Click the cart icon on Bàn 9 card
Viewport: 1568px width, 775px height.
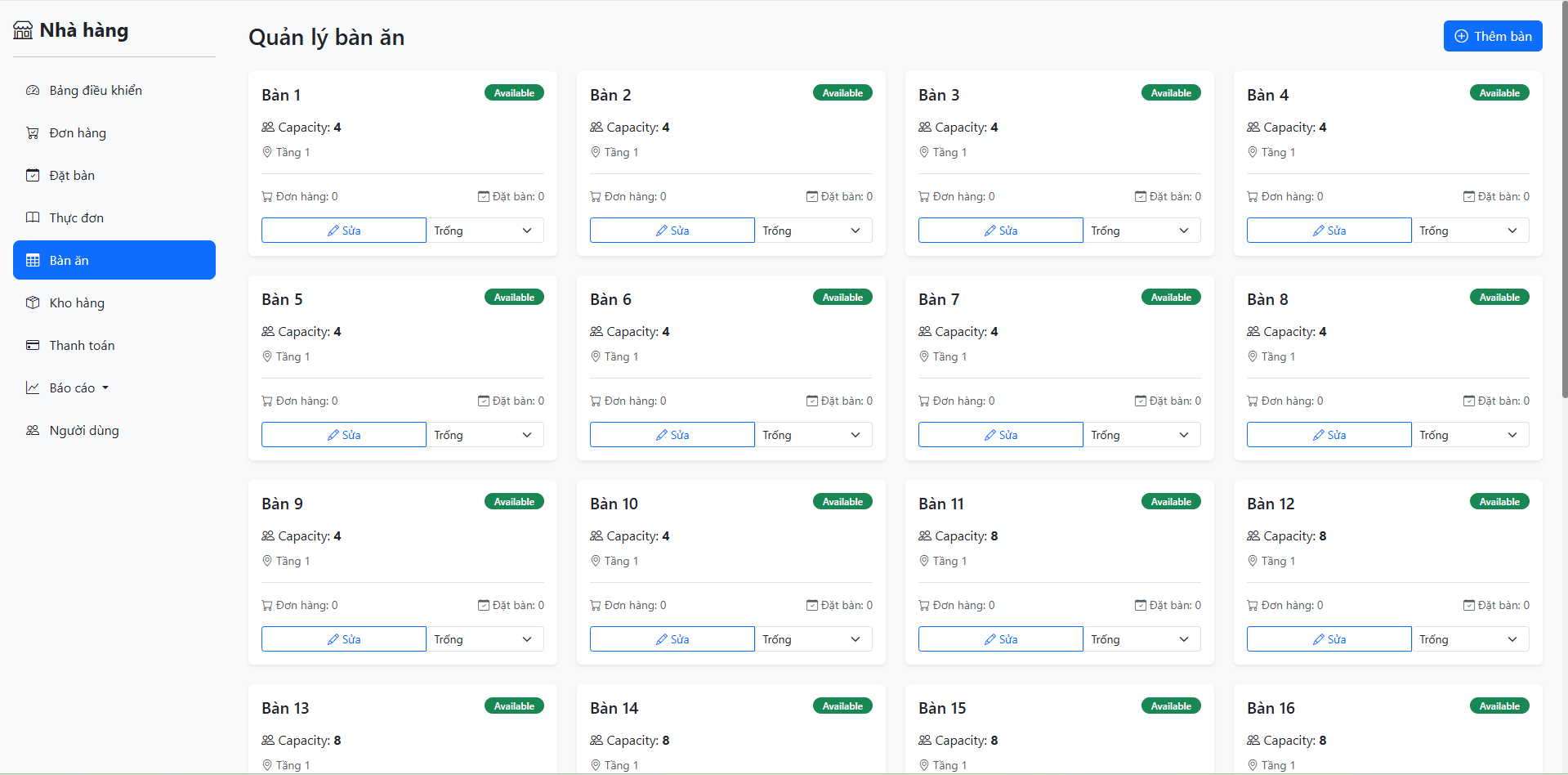(267, 605)
